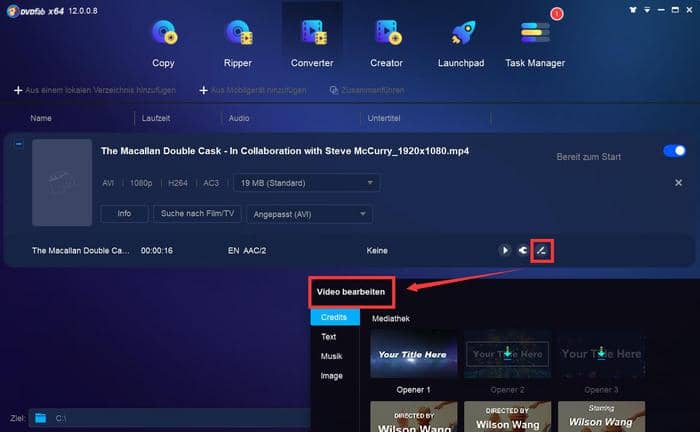Download the Opener 3 template
The height and width of the screenshot is (432, 700).
pos(602,352)
